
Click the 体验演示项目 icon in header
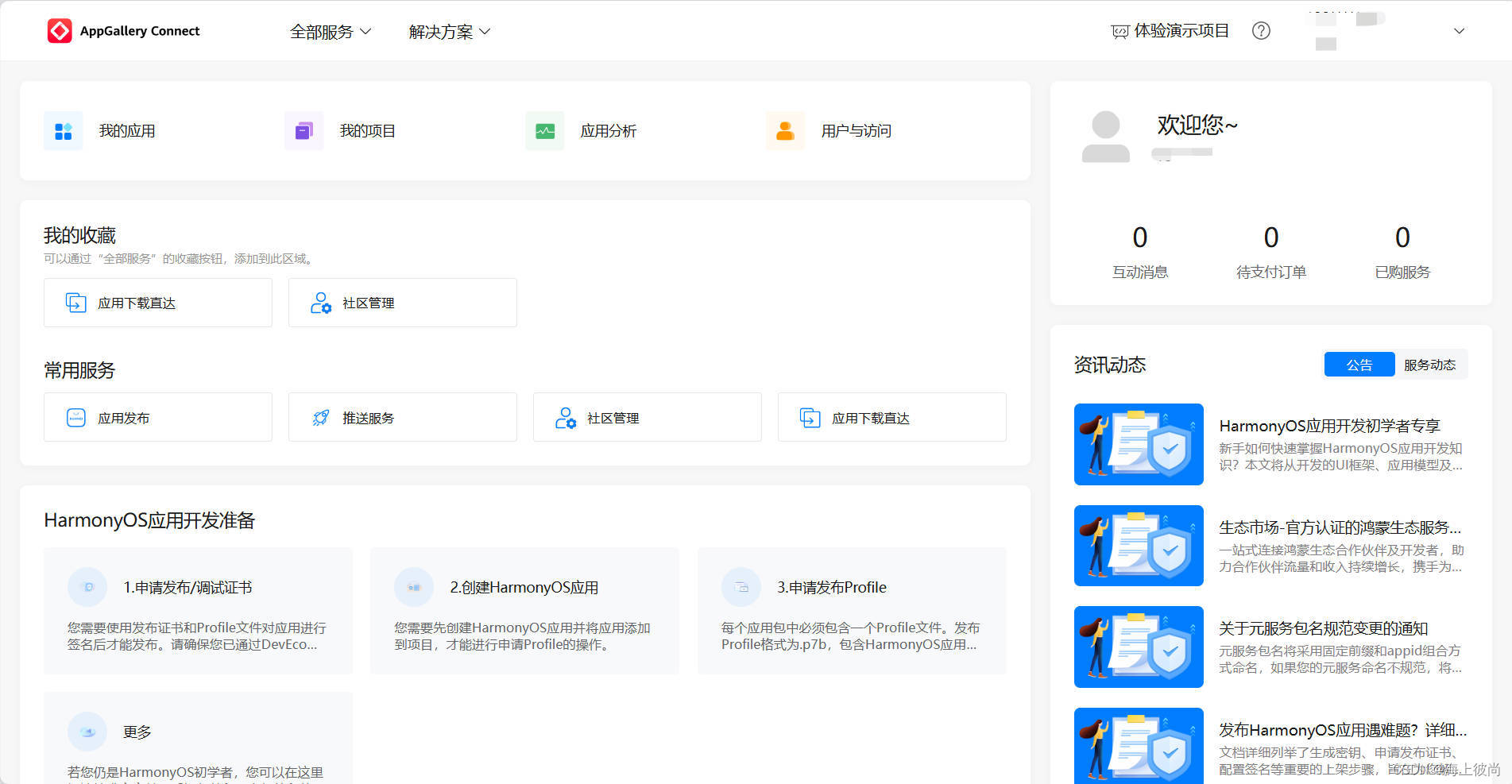click(x=1120, y=32)
